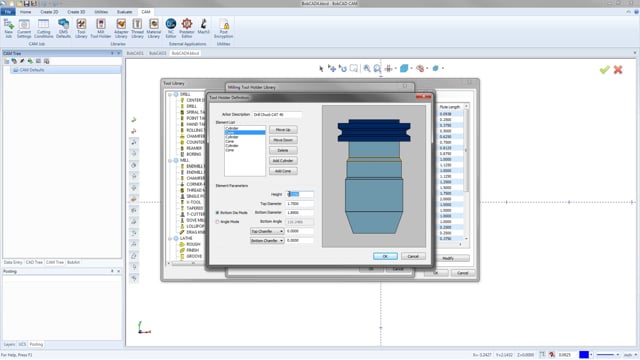The image size is (640, 360).
Task: Collapse the MILL node in Tool Library tree
Action: point(170,160)
